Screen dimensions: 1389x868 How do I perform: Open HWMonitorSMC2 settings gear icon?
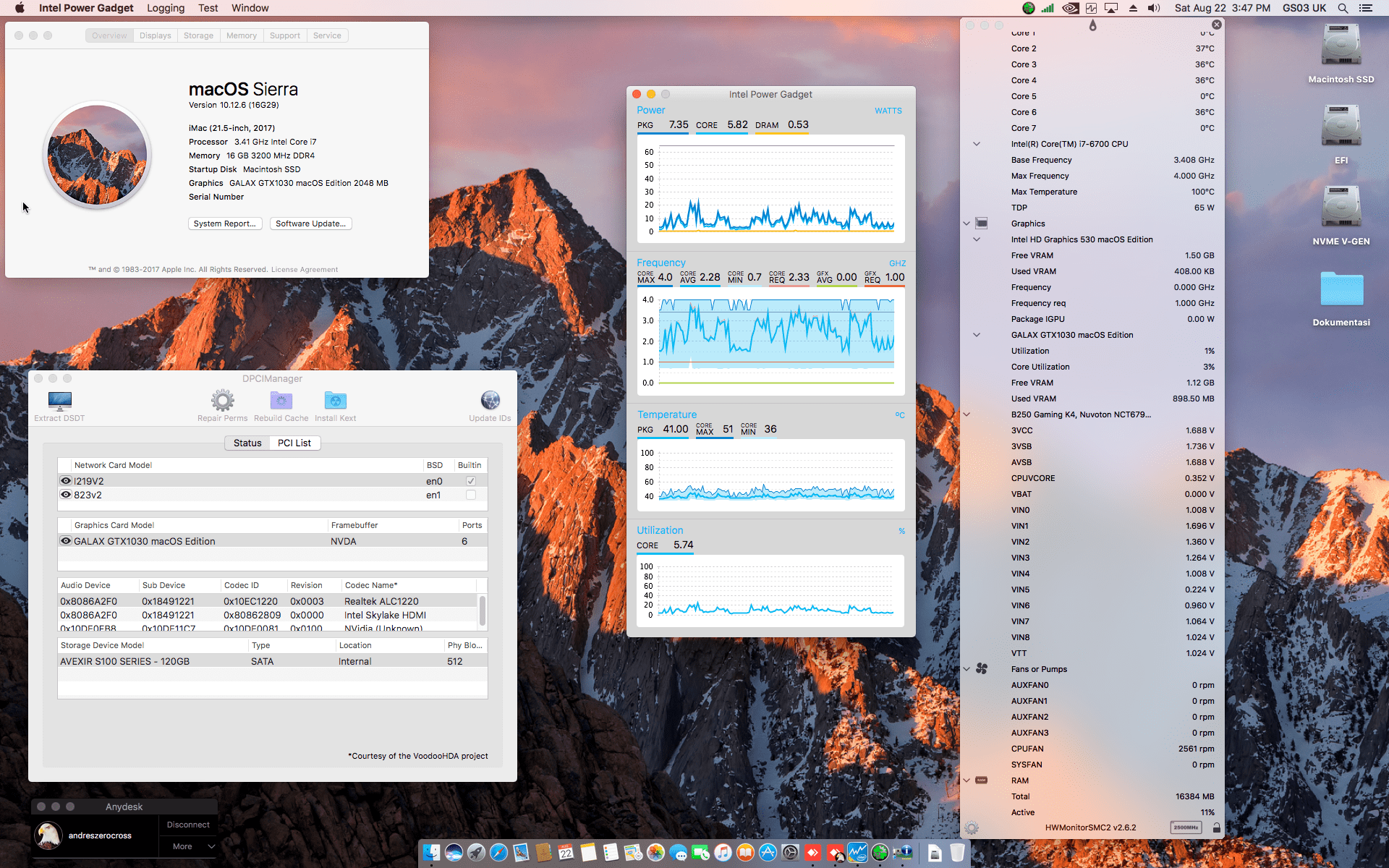(x=972, y=828)
